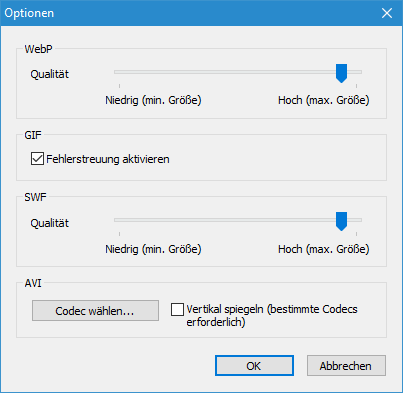Image resolution: width=403 pixels, height=393 pixels.
Task: Cancel with the Abbrechen button
Action: [346, 366]
